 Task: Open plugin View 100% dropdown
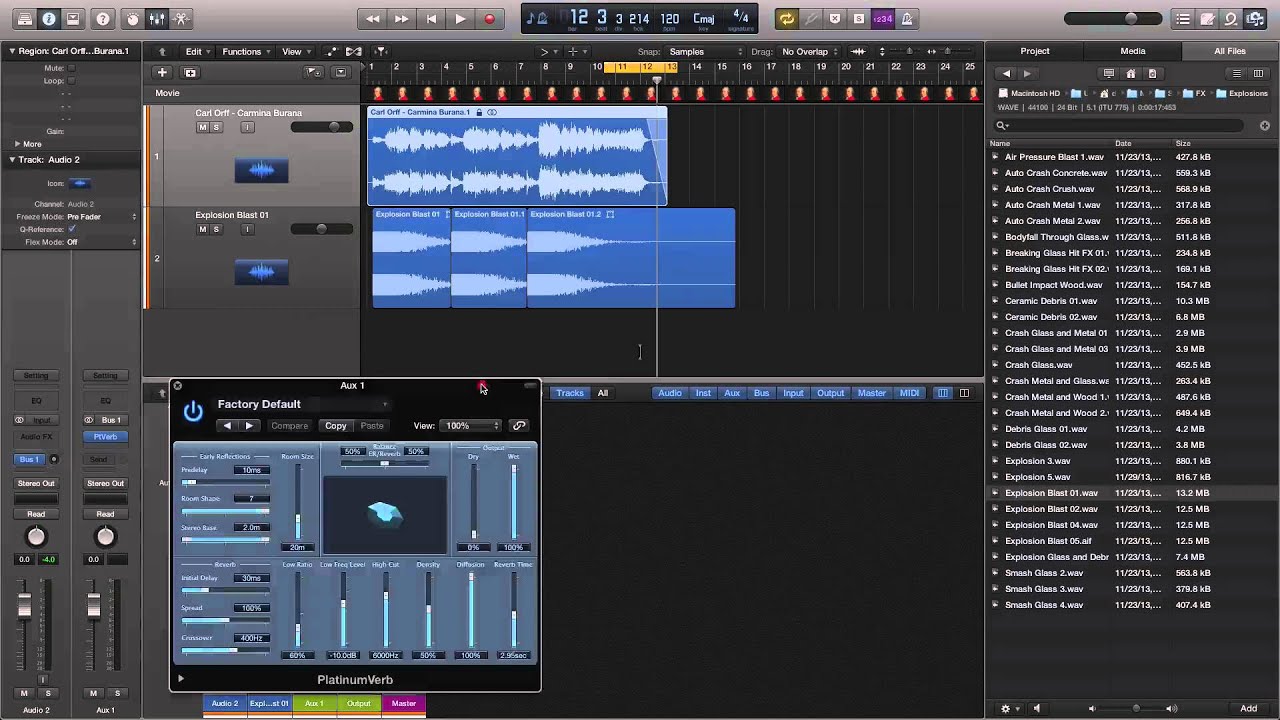470,426
